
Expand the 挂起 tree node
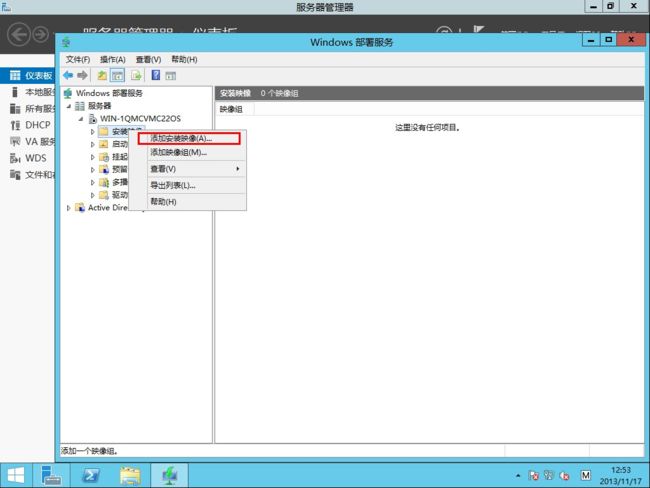pyautogui.click(x=92, y=157)
